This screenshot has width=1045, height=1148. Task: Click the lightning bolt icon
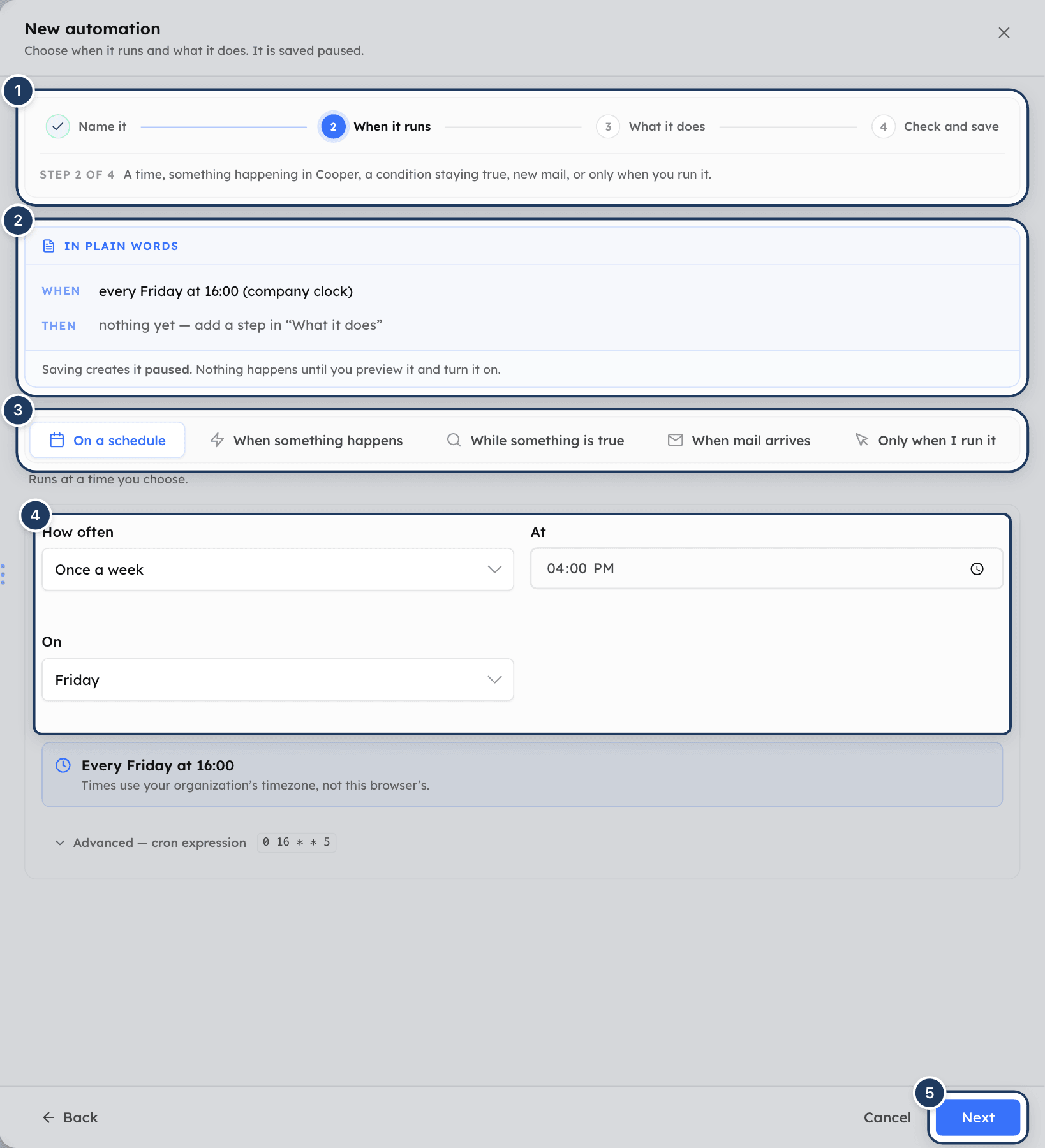click(217, 440)
